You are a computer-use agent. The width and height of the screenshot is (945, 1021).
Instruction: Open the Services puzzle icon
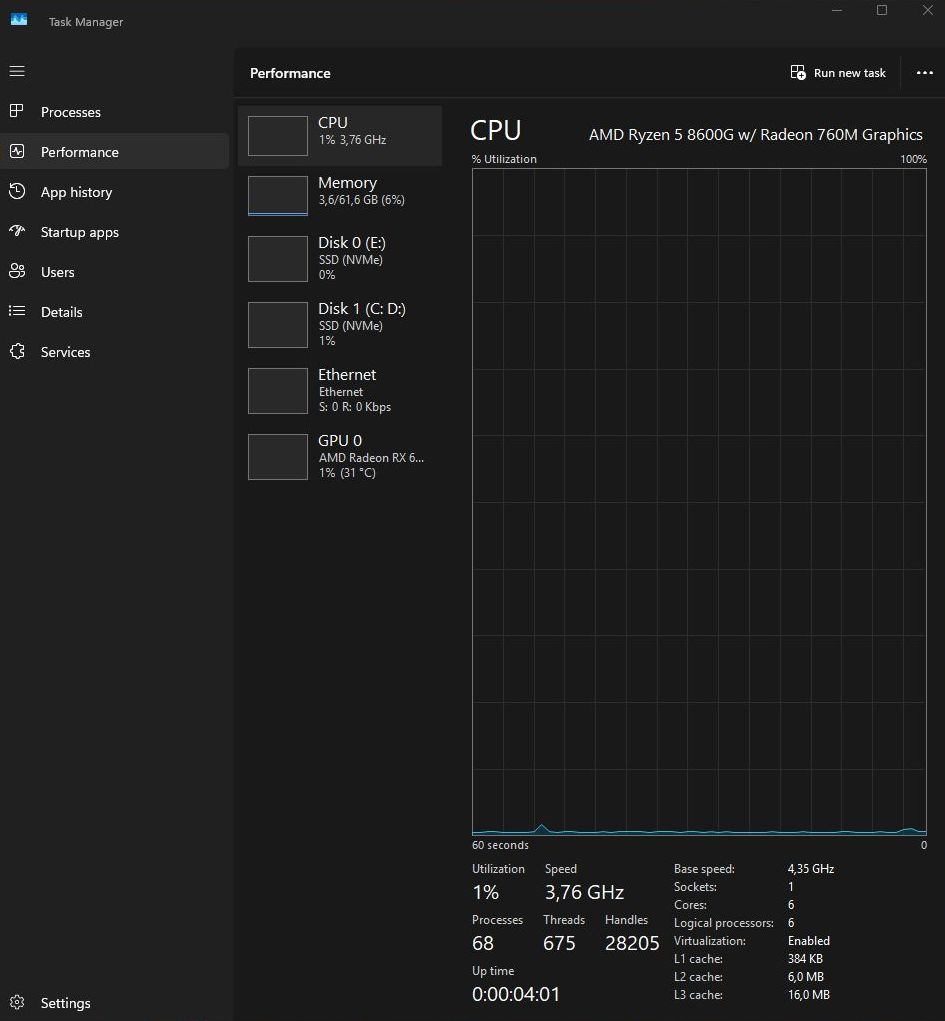(x=17, y=352)
